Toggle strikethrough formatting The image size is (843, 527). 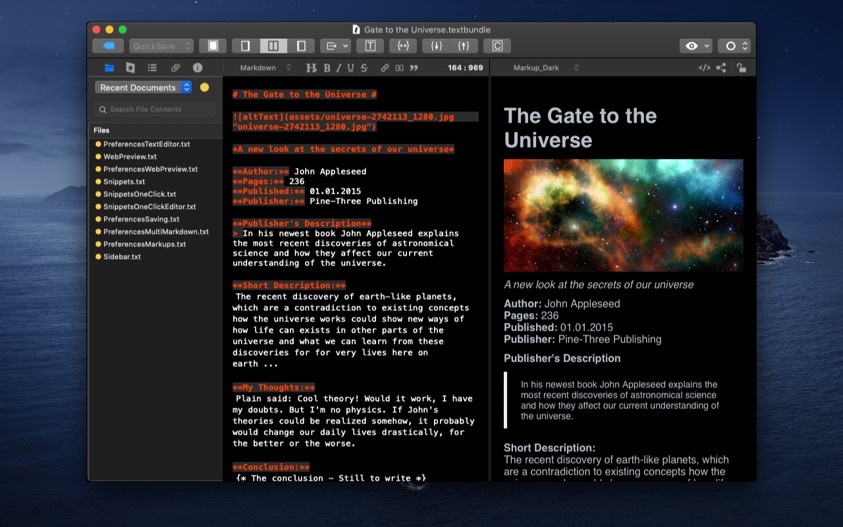[364, 68]
